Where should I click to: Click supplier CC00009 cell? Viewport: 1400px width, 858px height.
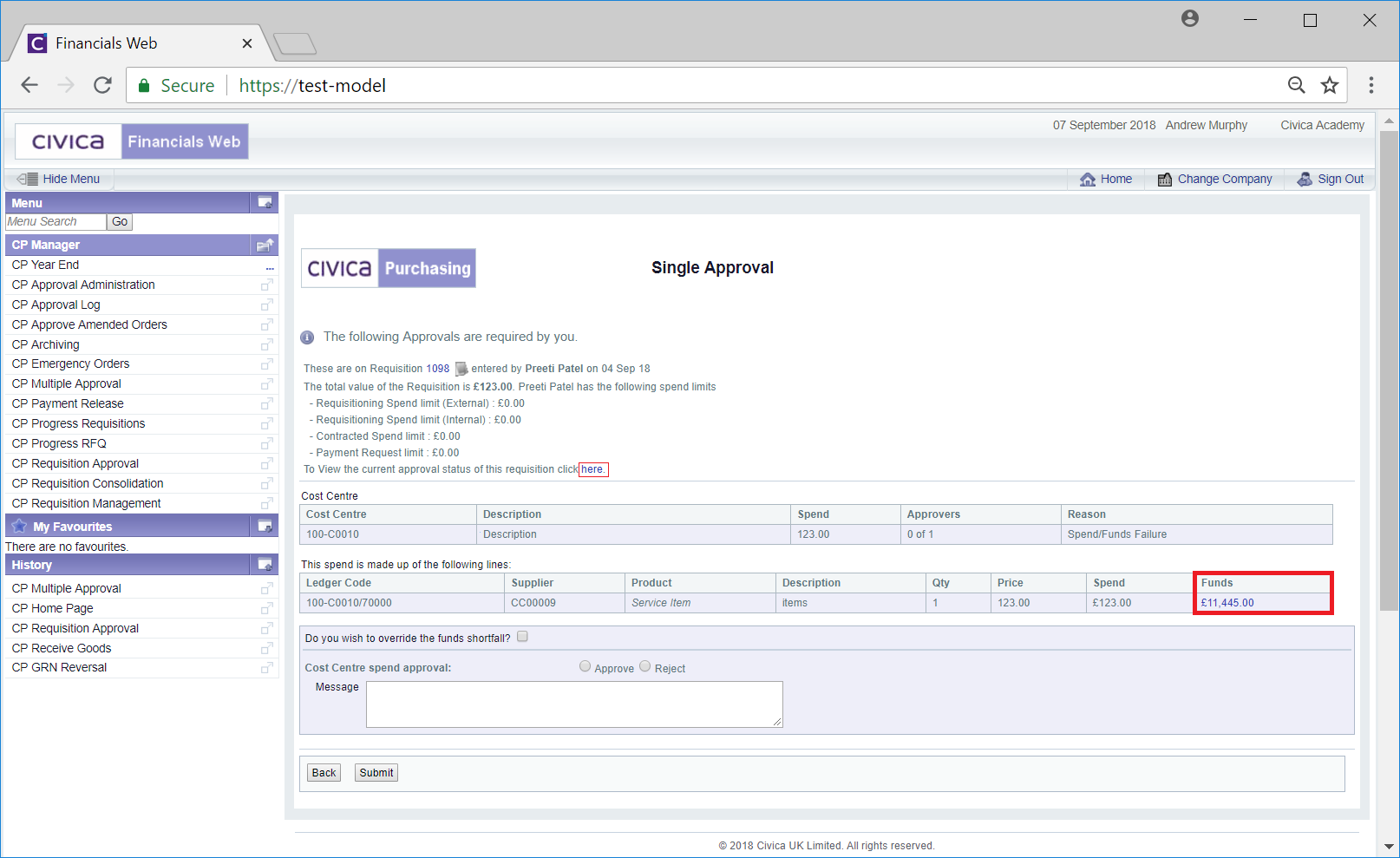[x=565, y=603]
